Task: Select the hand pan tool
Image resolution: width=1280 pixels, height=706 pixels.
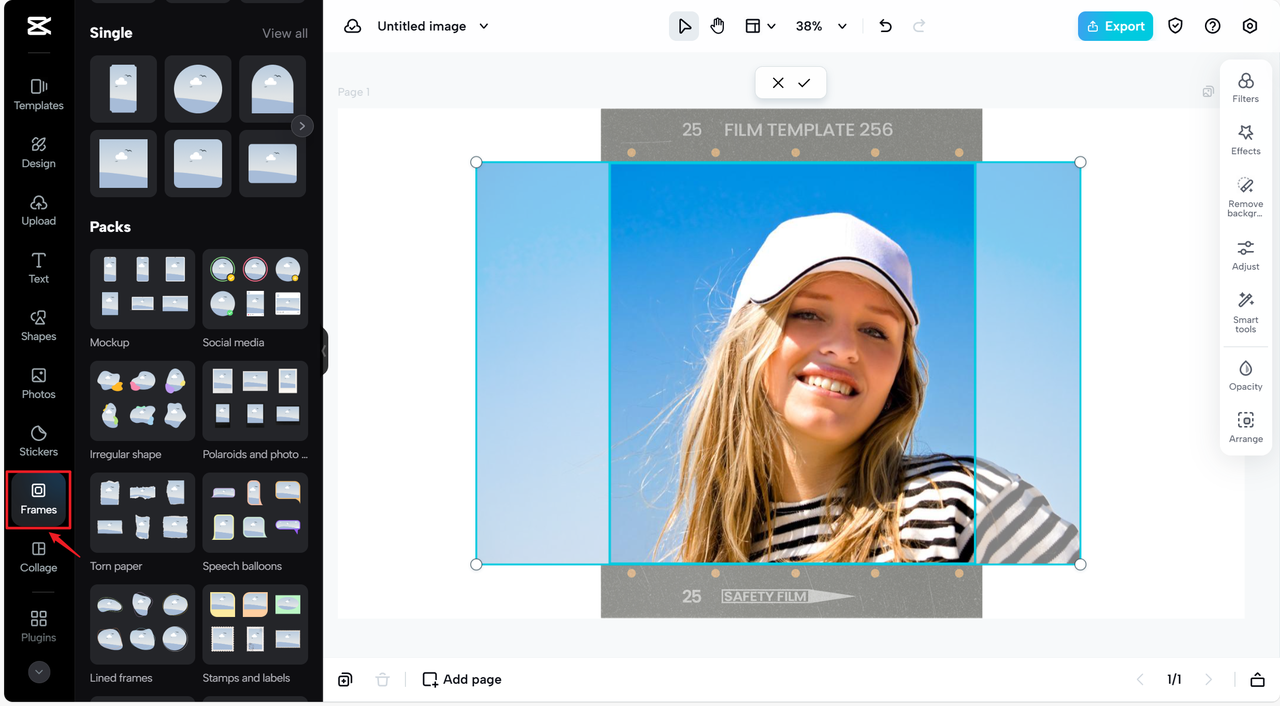Action: tap(717, 26)
